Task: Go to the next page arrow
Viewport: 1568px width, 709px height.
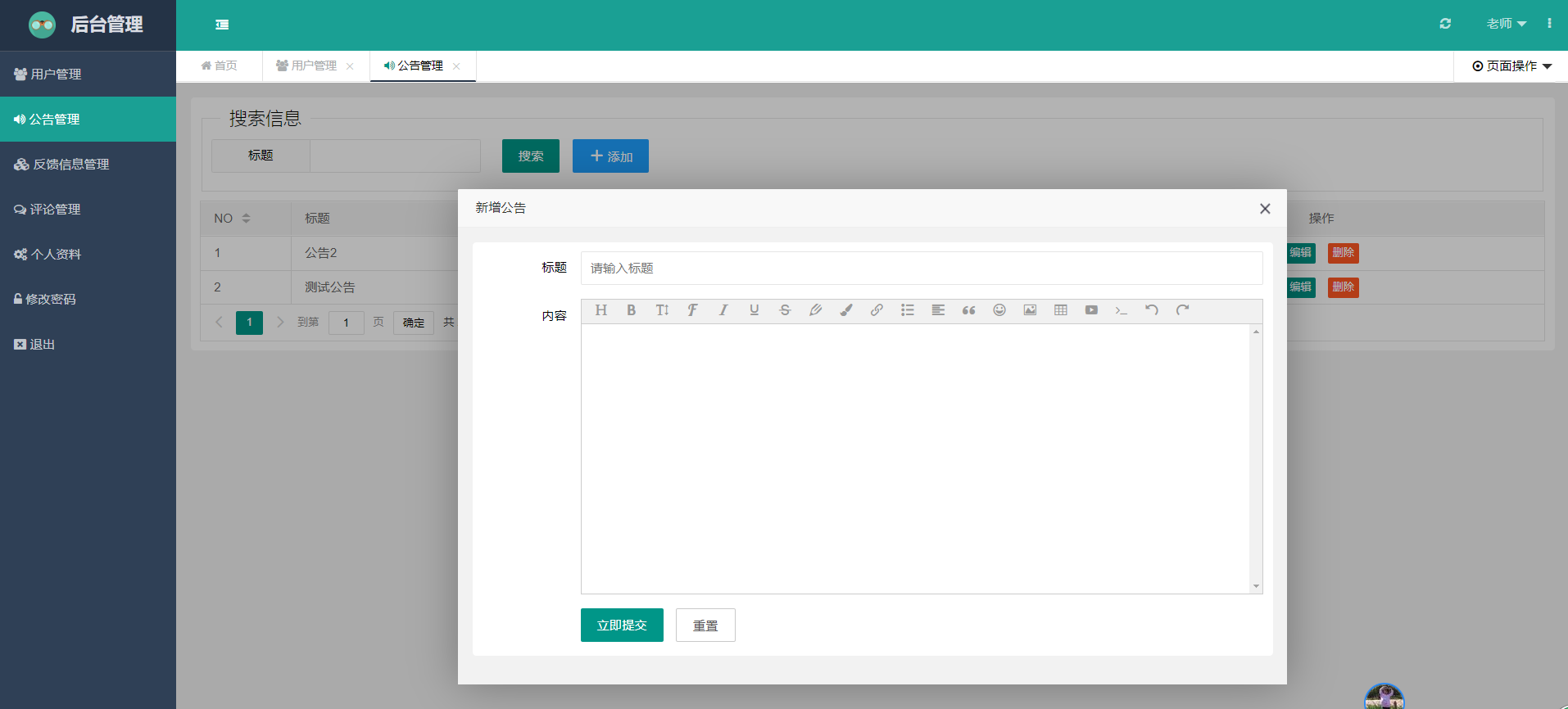Action: [280, 323]
